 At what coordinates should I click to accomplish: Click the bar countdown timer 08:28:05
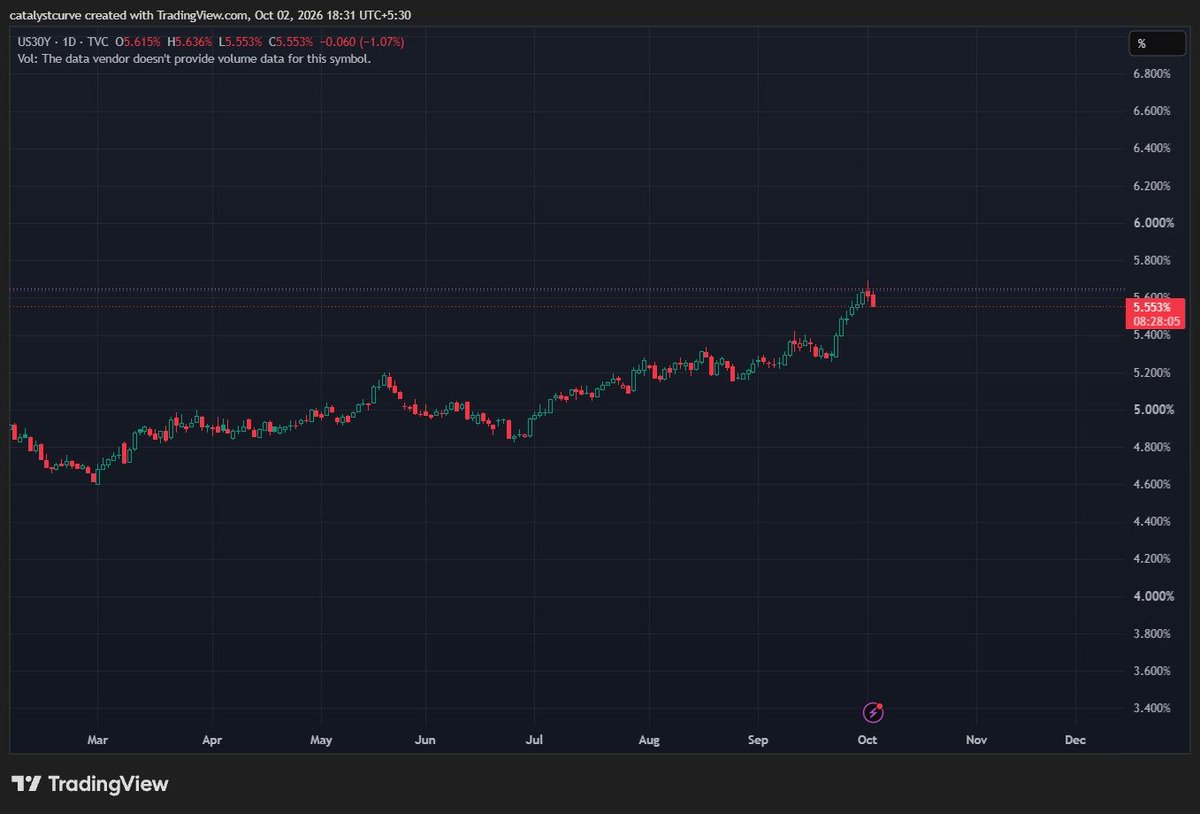tap(1155, 322)
